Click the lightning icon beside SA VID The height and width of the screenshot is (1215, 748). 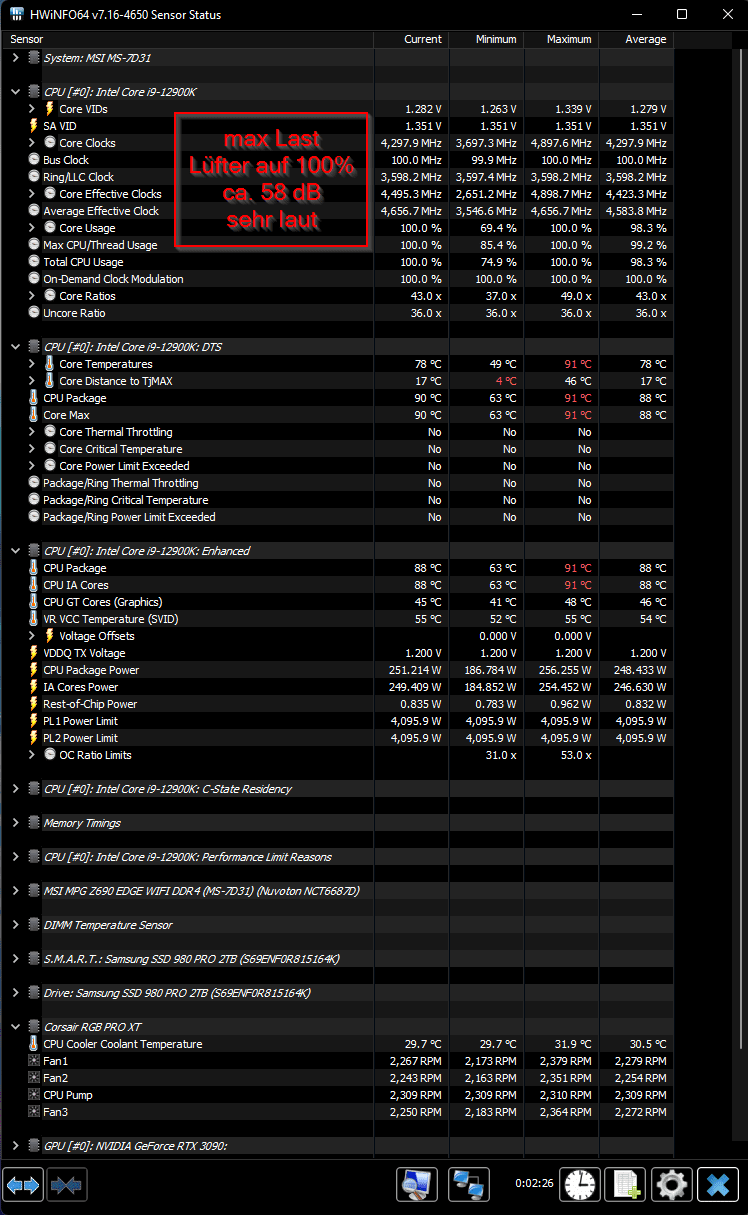(35, 126)
